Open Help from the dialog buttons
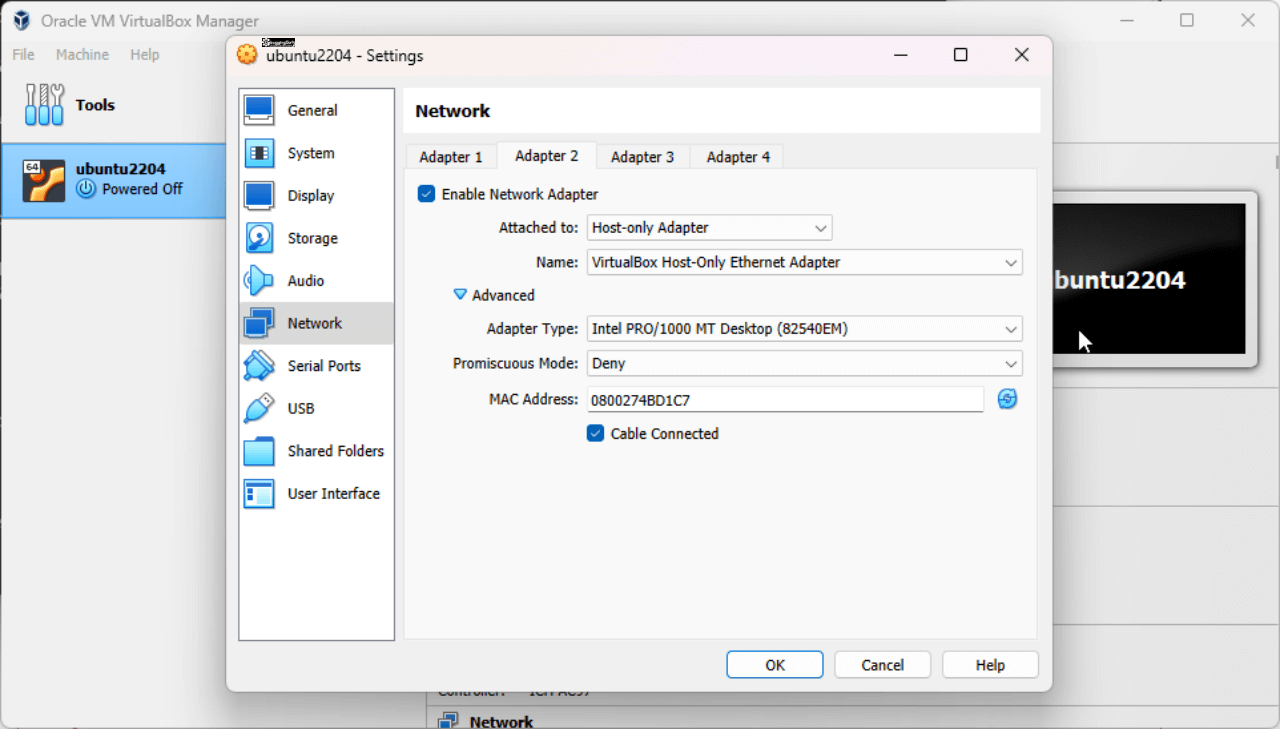 [x=990, y=664]
